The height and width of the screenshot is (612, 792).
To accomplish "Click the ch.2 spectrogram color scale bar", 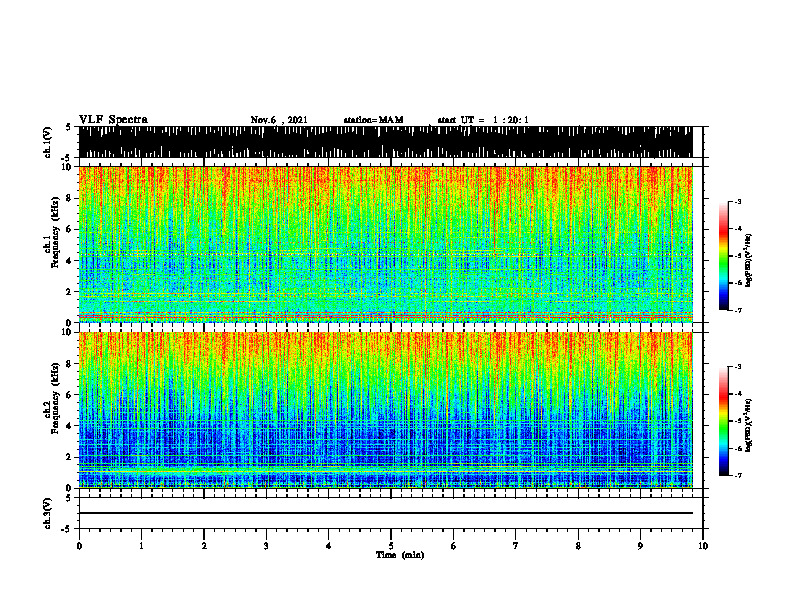I will coord(724,421).
